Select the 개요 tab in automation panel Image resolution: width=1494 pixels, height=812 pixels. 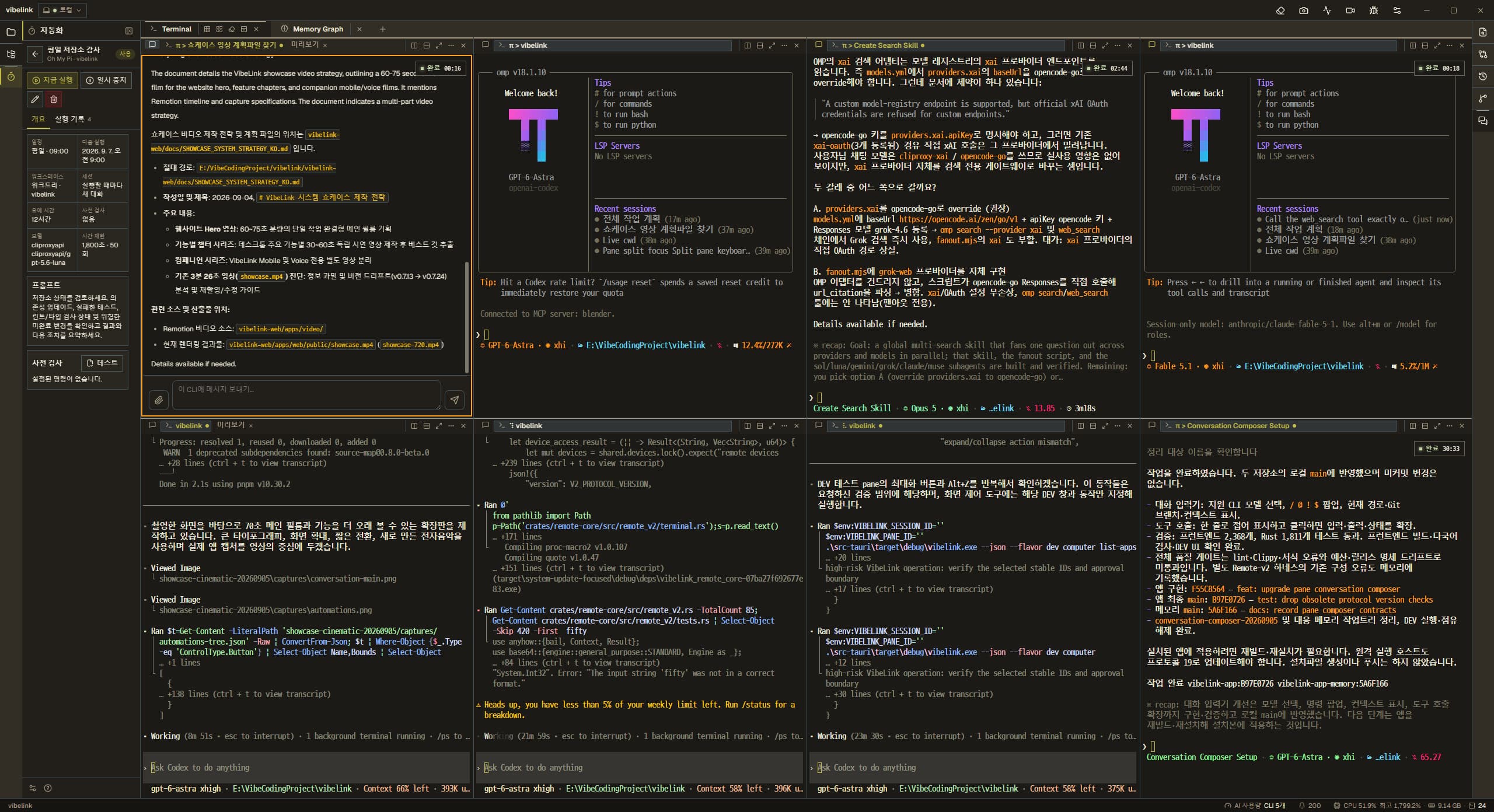(x=38, y=119)
